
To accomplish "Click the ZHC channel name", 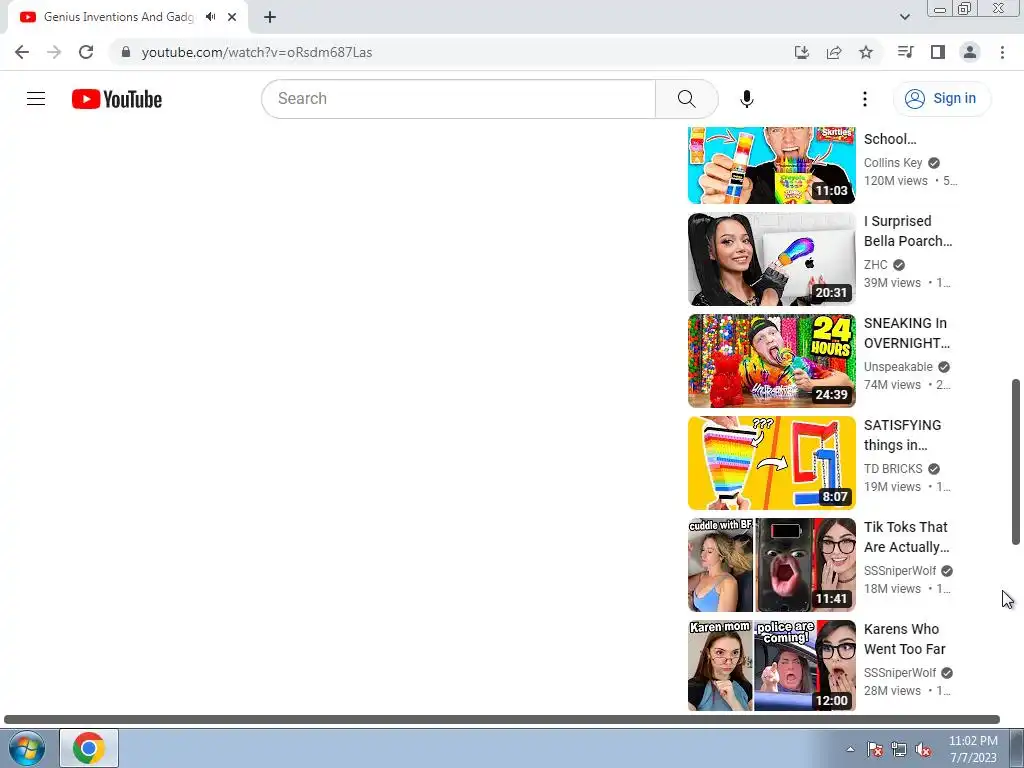I will tap(876, 264).
